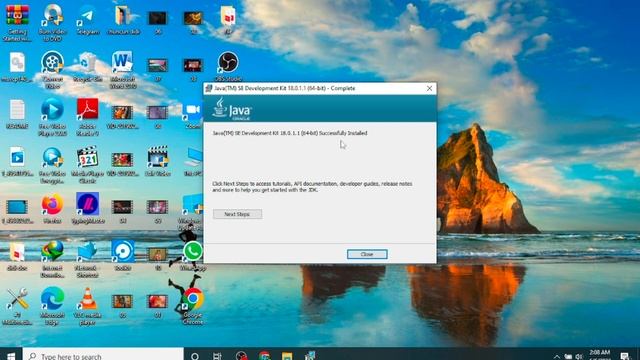Launch OBS Studio from desktop
This screenshot has height=360, width=640.
(228, 66)
